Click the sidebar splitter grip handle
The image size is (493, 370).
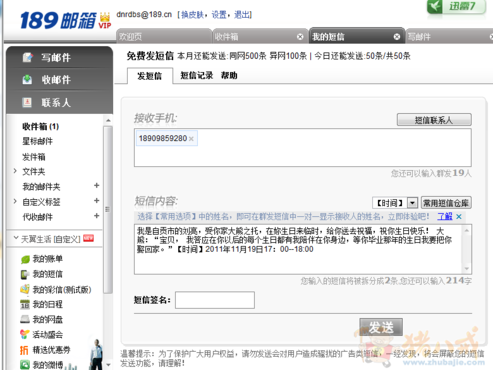tap(107, 209)
